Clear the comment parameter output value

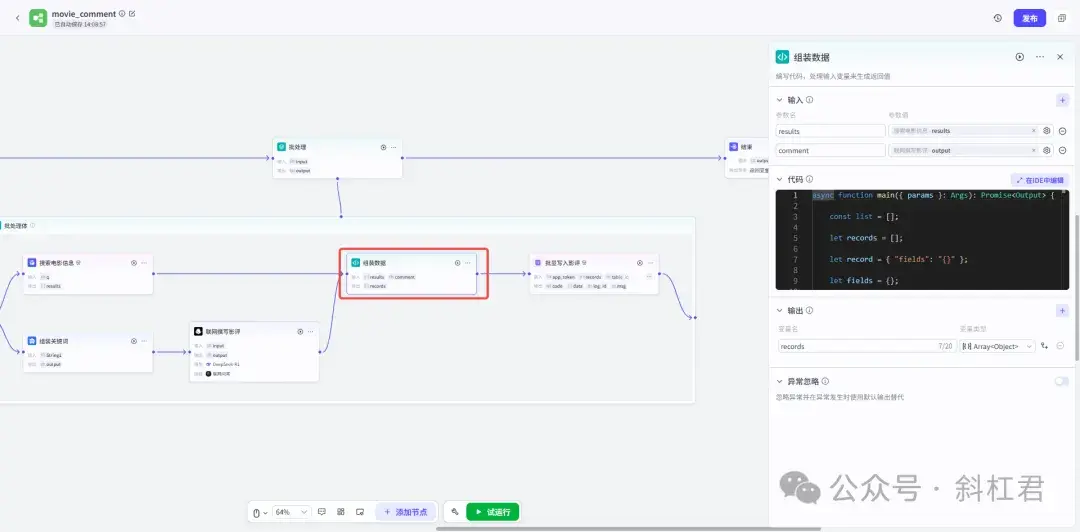[x=1033, y=150]
